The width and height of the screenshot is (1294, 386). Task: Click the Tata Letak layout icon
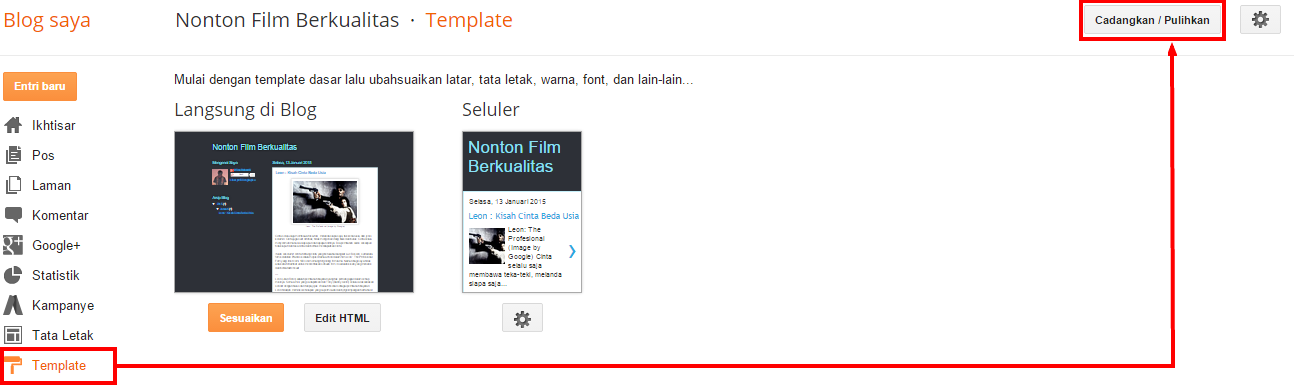tap(13, 335)
